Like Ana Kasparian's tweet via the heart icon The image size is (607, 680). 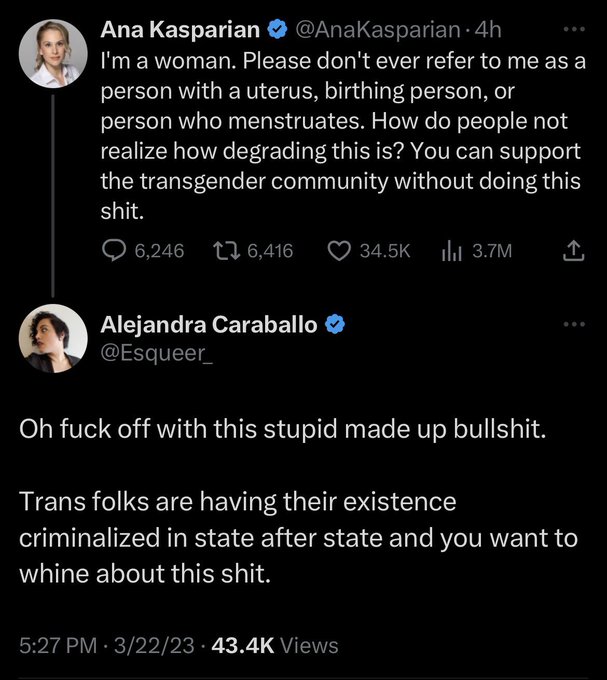(339, 251)
